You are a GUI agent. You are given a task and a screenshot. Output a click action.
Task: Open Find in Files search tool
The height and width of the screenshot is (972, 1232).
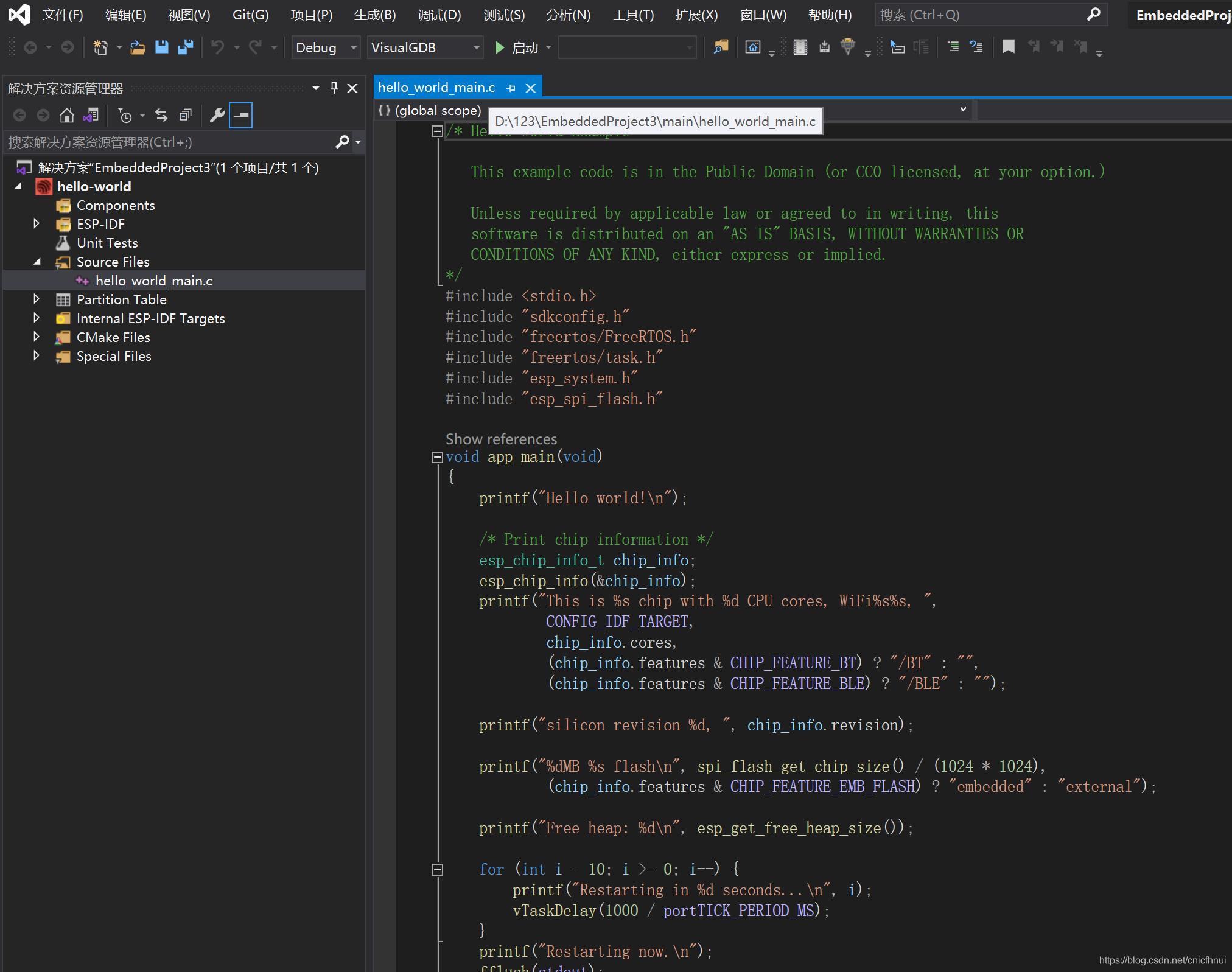pyautogui.click(x=721, y=47)
